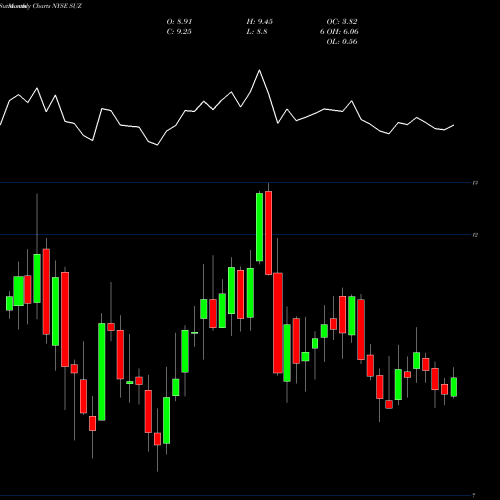Click the last green candlestick on the chart
This screenshot has width=500, height=500.
click(454, 387)
